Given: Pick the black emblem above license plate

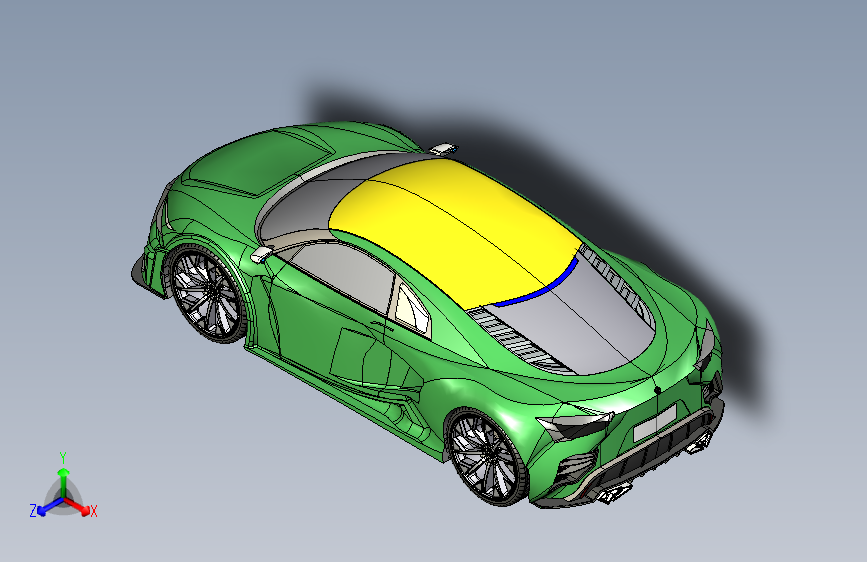Looking at the screenshot, I should 657,390.
